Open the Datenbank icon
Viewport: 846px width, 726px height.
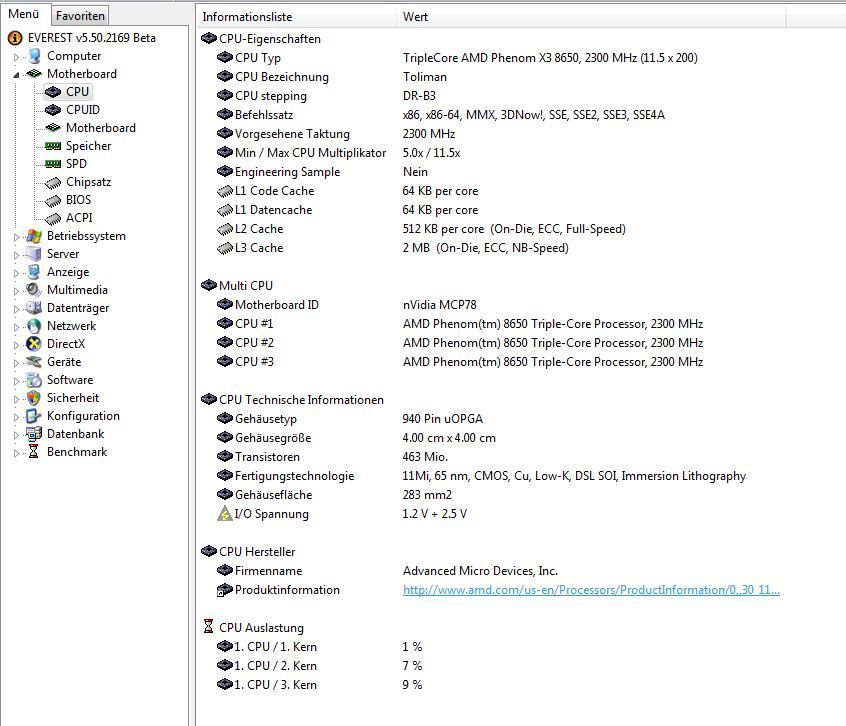[x=34, y=434]
